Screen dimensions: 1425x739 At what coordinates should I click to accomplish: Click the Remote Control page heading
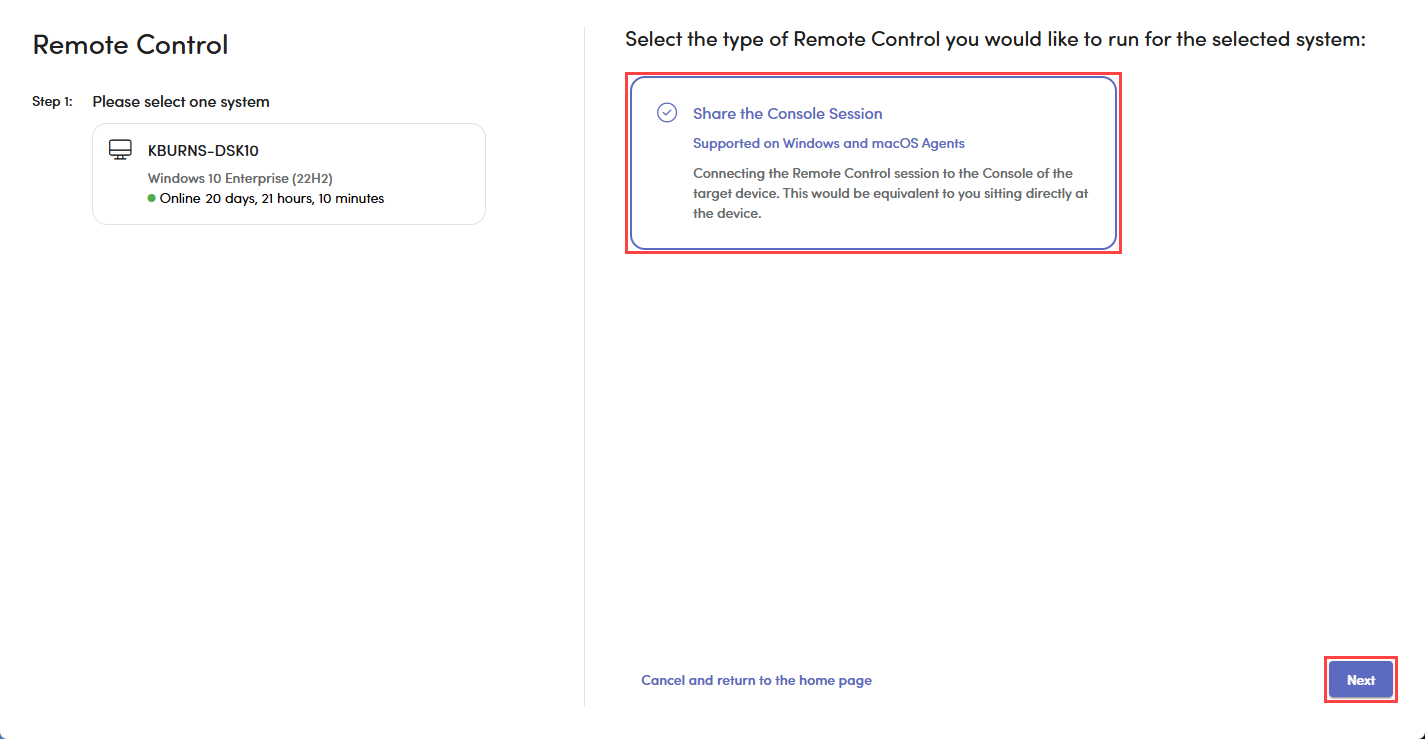tap(130, 45)
